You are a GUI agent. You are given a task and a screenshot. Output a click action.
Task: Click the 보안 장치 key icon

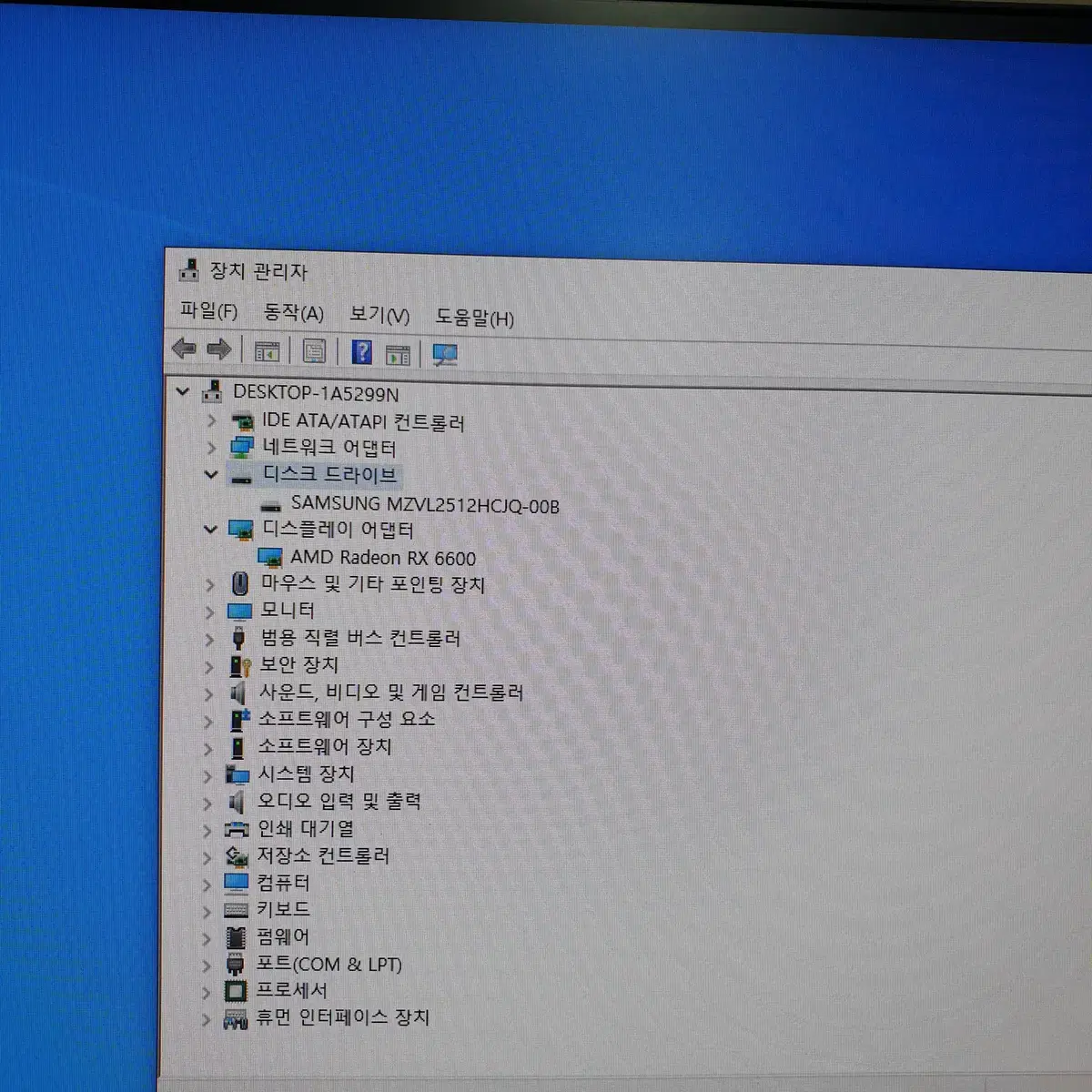[239, 665]
